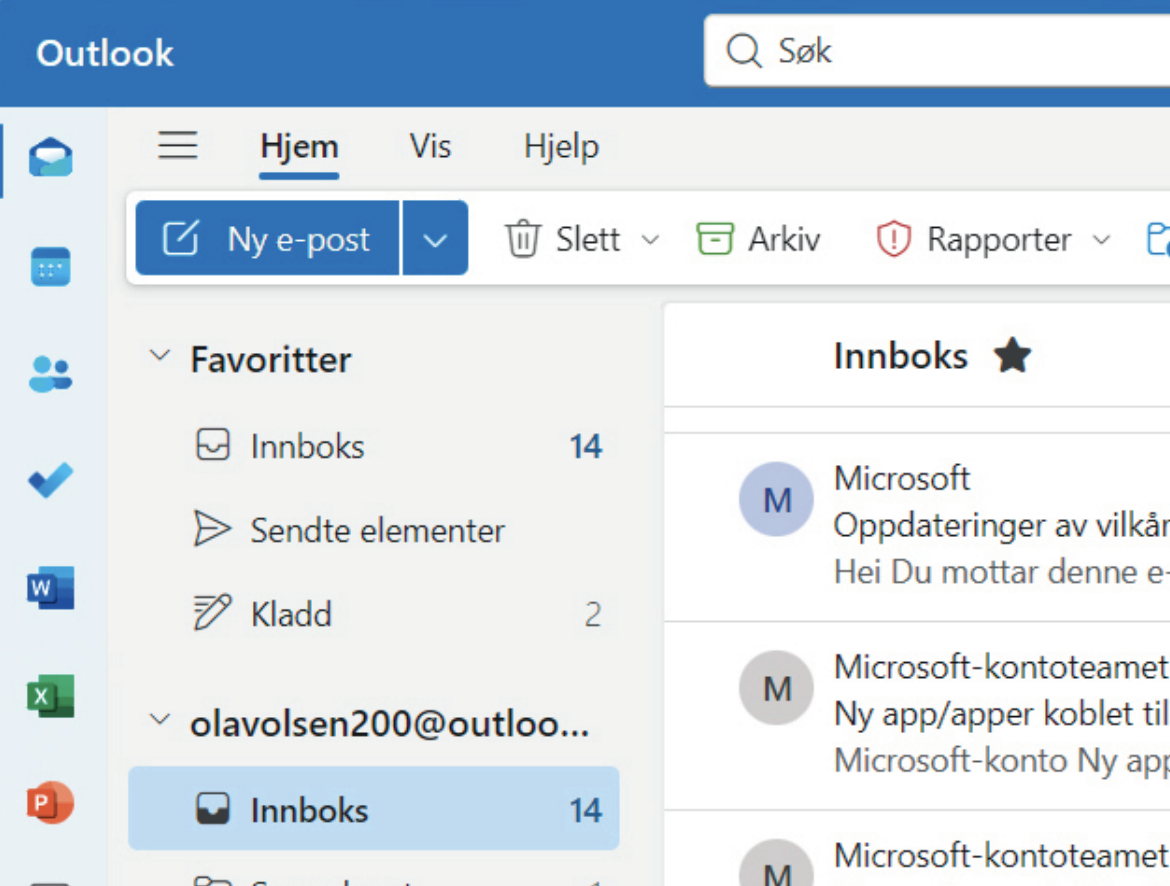
Task: Archive the message with the Arkiv button
Action: [759, 239]
